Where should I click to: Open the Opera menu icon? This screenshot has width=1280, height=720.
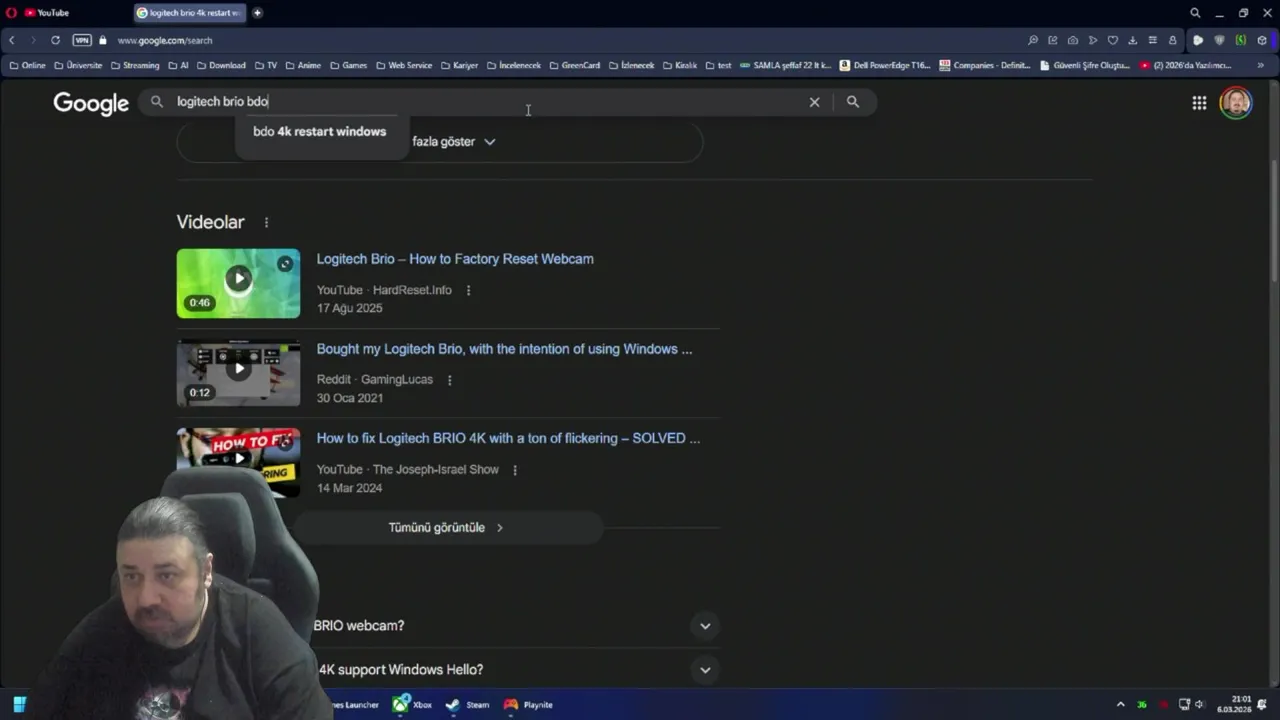tap(11, 13)
